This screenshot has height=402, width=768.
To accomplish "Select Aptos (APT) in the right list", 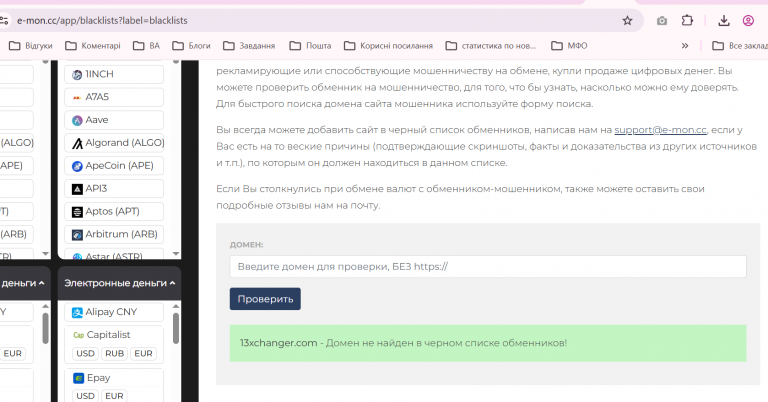I will point(114,212).
